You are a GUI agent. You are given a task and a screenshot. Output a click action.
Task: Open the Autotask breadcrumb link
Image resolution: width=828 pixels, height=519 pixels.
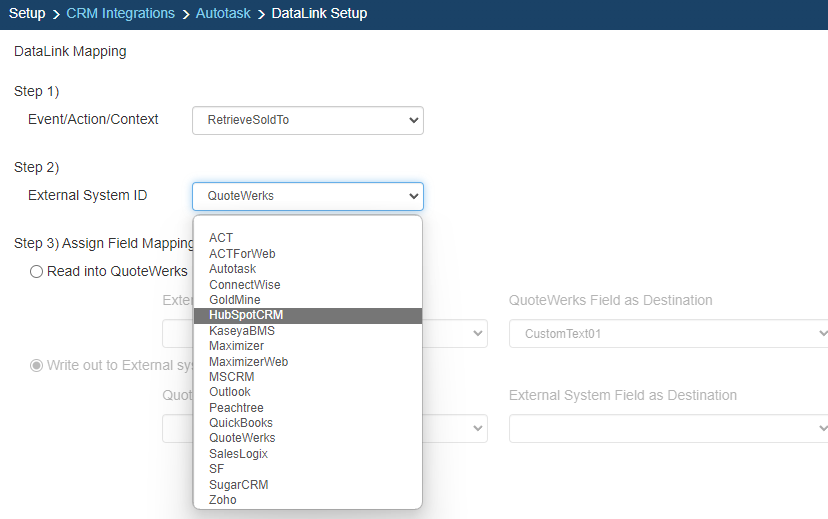222,14
